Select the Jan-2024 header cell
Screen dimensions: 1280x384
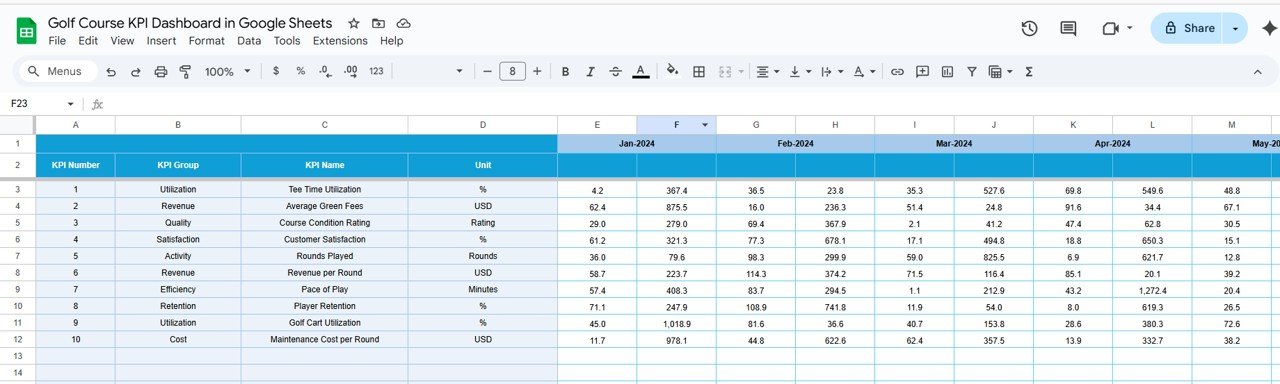pyautogui.click(x=637, y=144)
